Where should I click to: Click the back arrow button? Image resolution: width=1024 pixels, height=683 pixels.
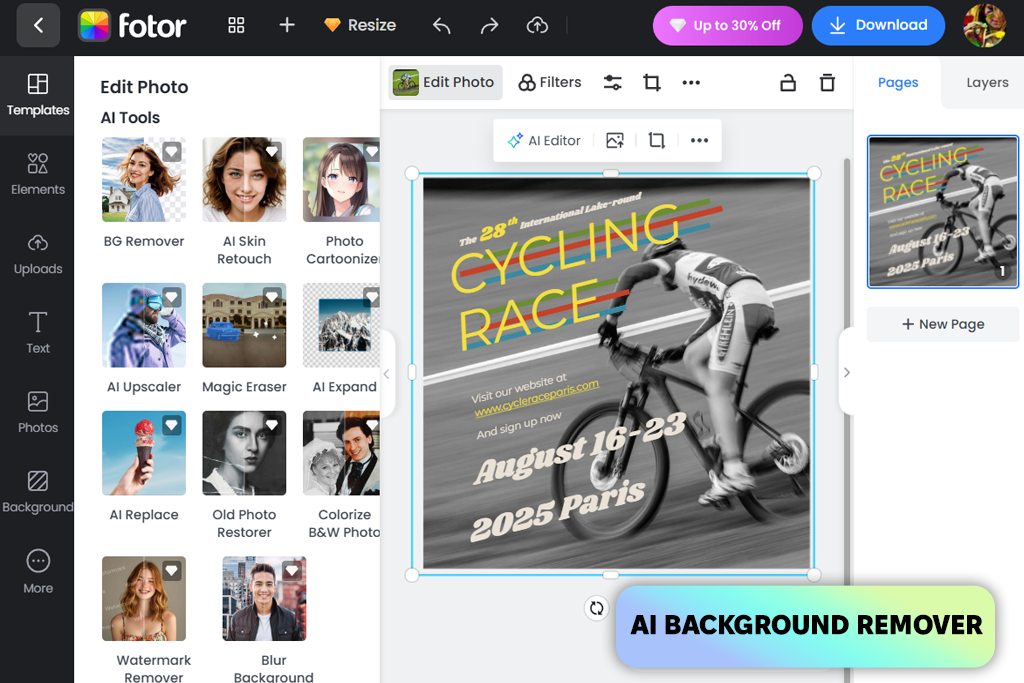pos(38,25)
